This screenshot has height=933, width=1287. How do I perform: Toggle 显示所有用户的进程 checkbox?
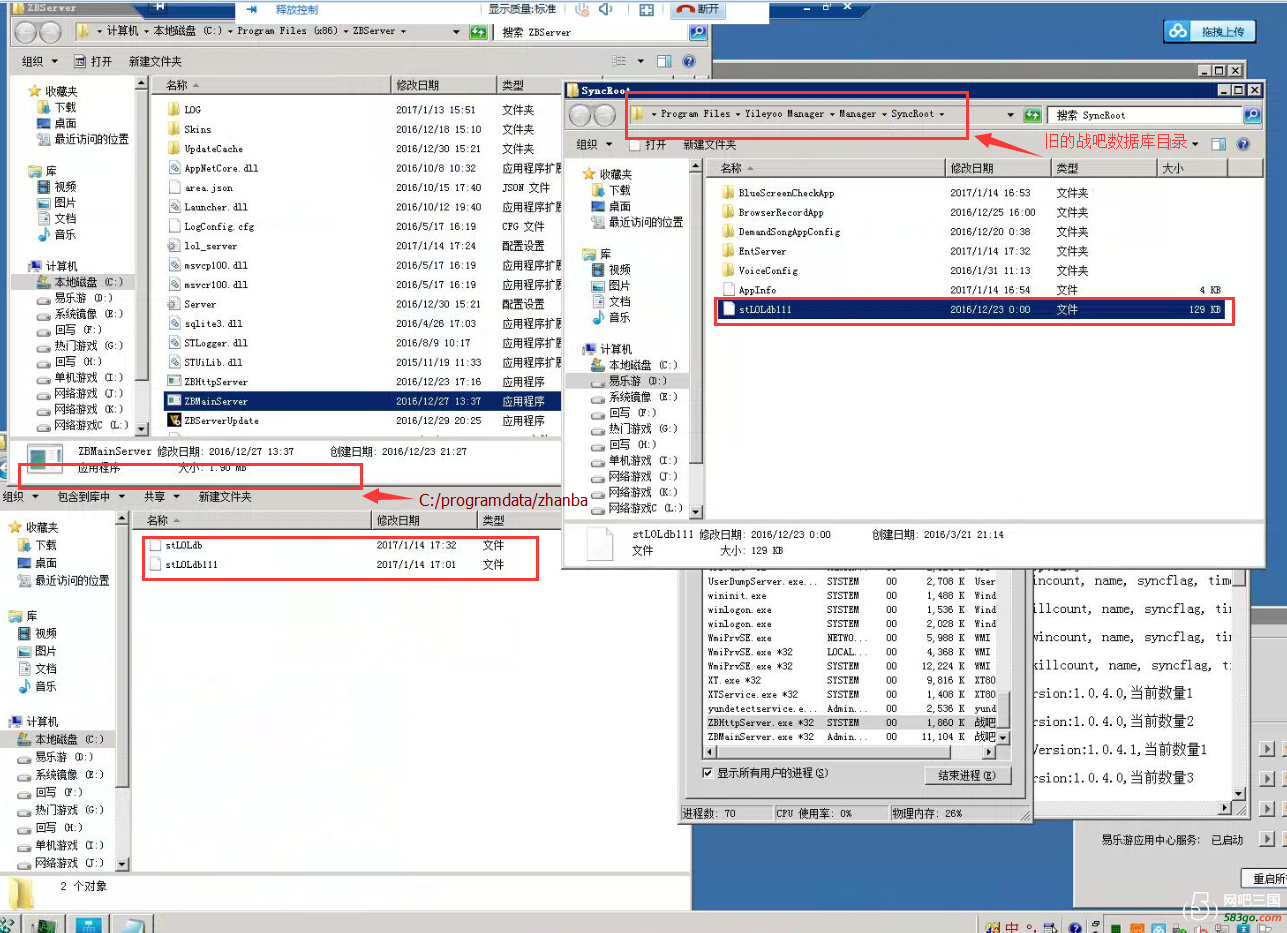[x=708, y=773]
